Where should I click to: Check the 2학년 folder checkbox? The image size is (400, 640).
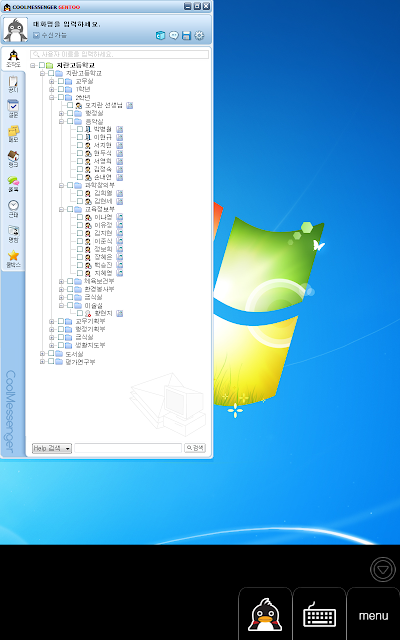coord(60,97)
